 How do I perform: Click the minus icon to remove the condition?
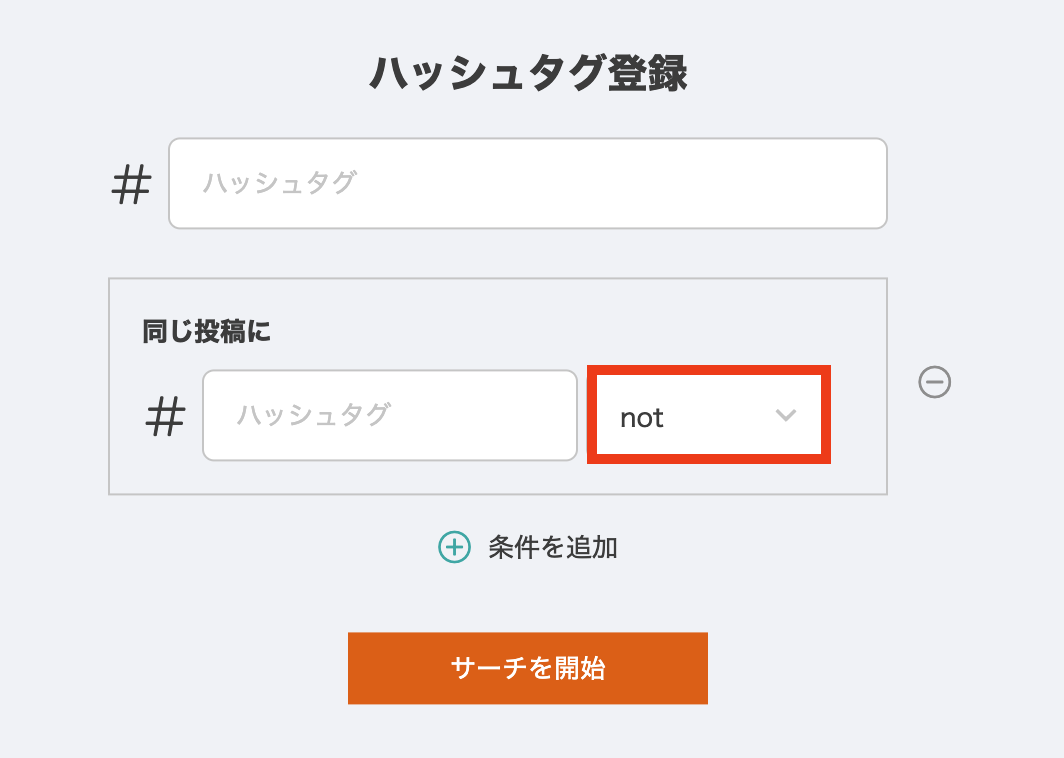pyautogui.click(x=935, y=383)
